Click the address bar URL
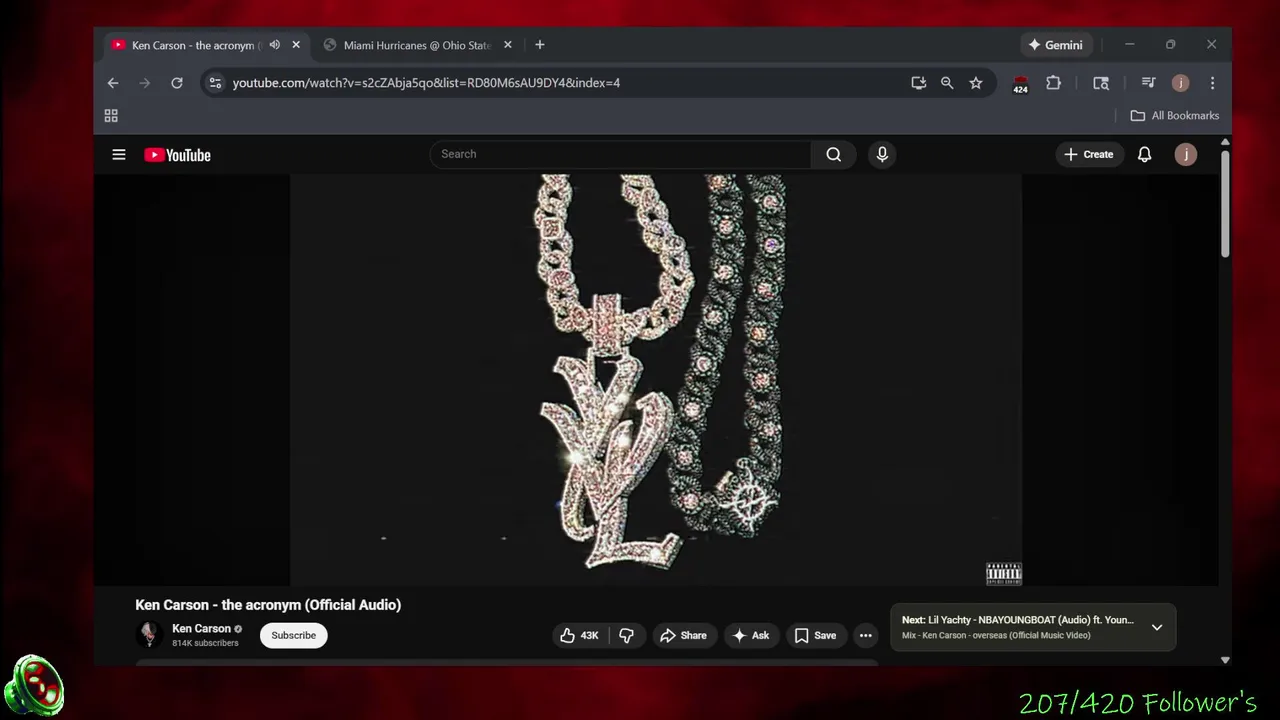1280x720 pixels. [x=426, y=83]
